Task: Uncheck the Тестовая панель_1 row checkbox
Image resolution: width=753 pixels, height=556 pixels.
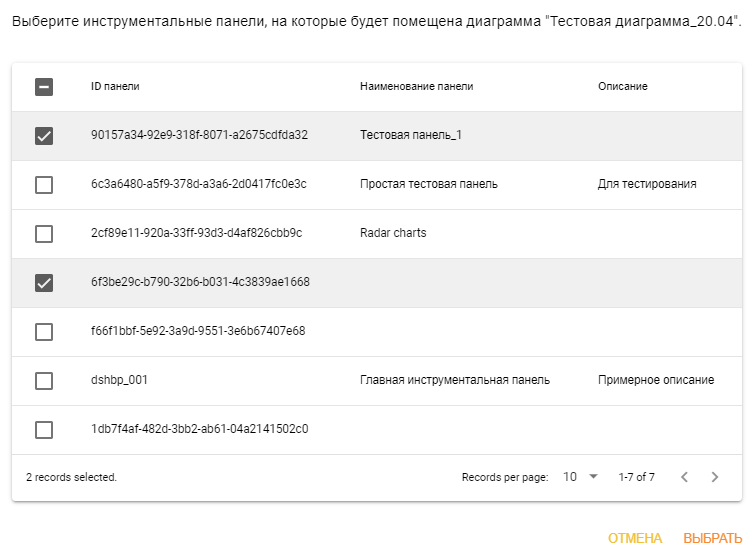Action: pos(44,136)
